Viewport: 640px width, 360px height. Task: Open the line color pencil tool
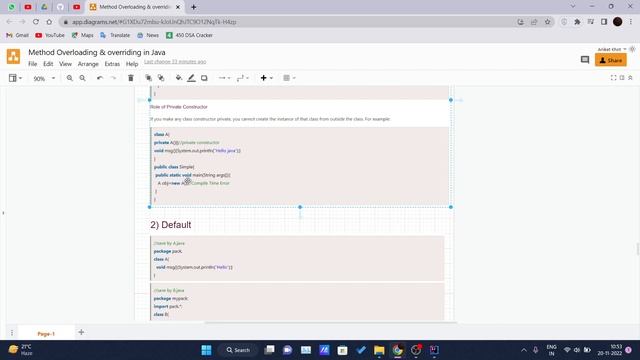pos(191,78)
